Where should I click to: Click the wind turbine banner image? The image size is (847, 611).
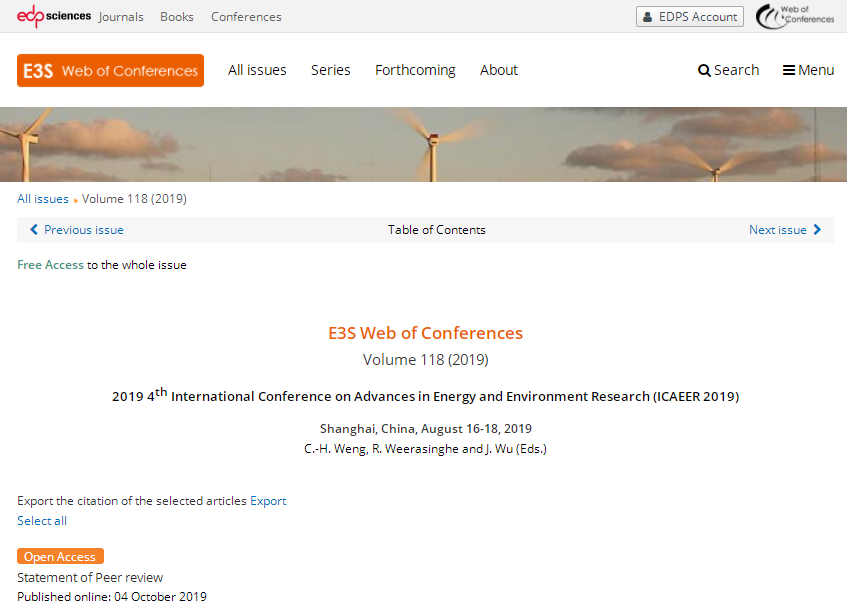424,144
